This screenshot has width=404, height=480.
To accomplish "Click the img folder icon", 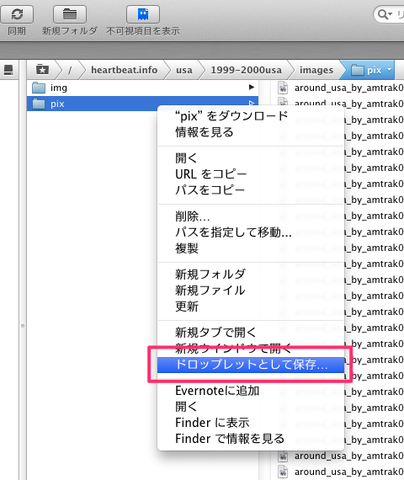I will click(39, 88).
